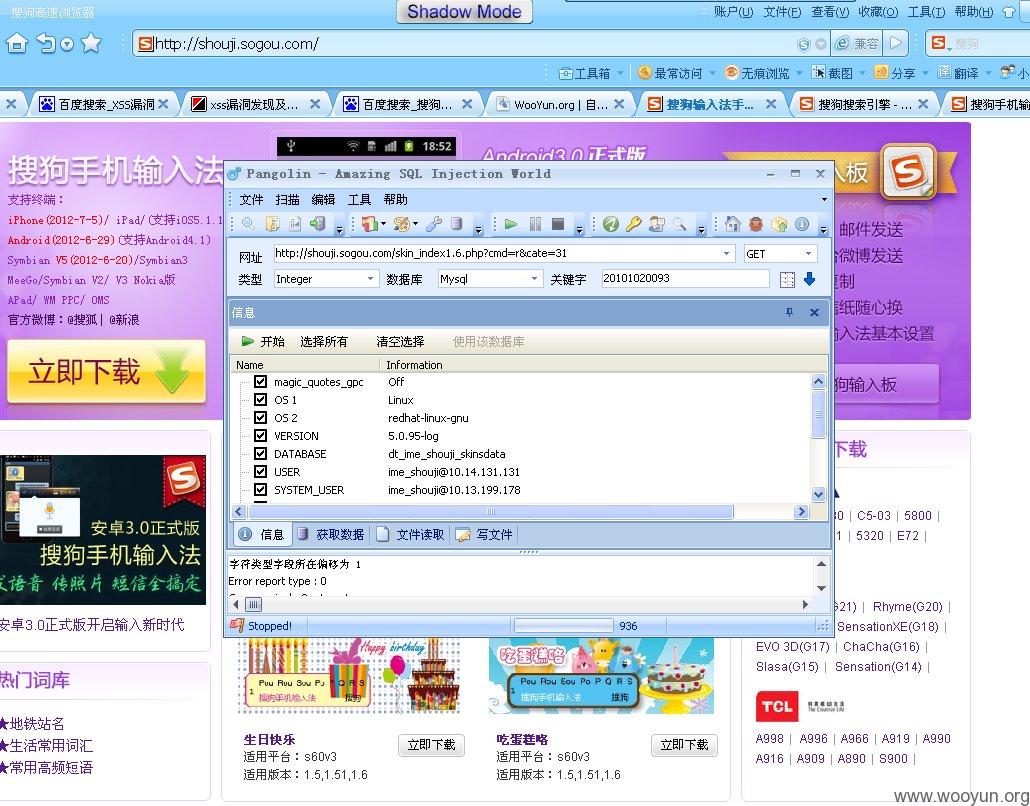Viewport: 1030px width, 806px height.
Task: Pin the 信息 panel with pushpin icon
Action: [790, 312]
